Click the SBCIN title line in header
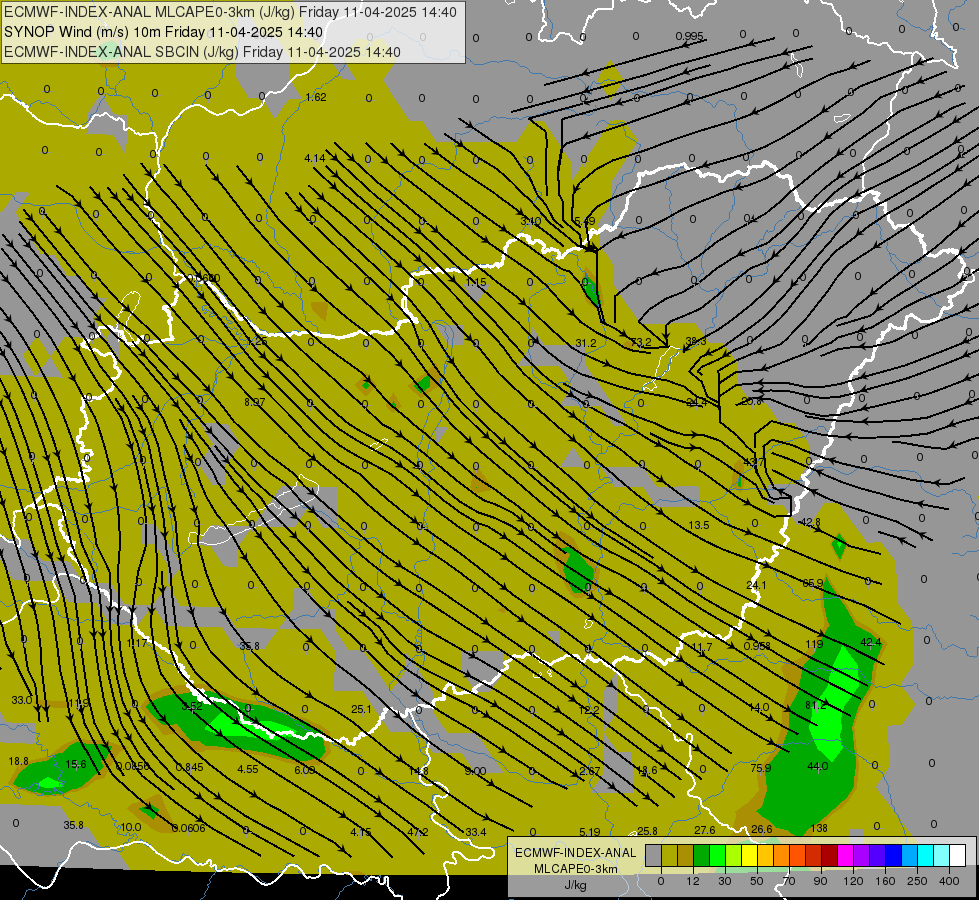 [202, 52]
